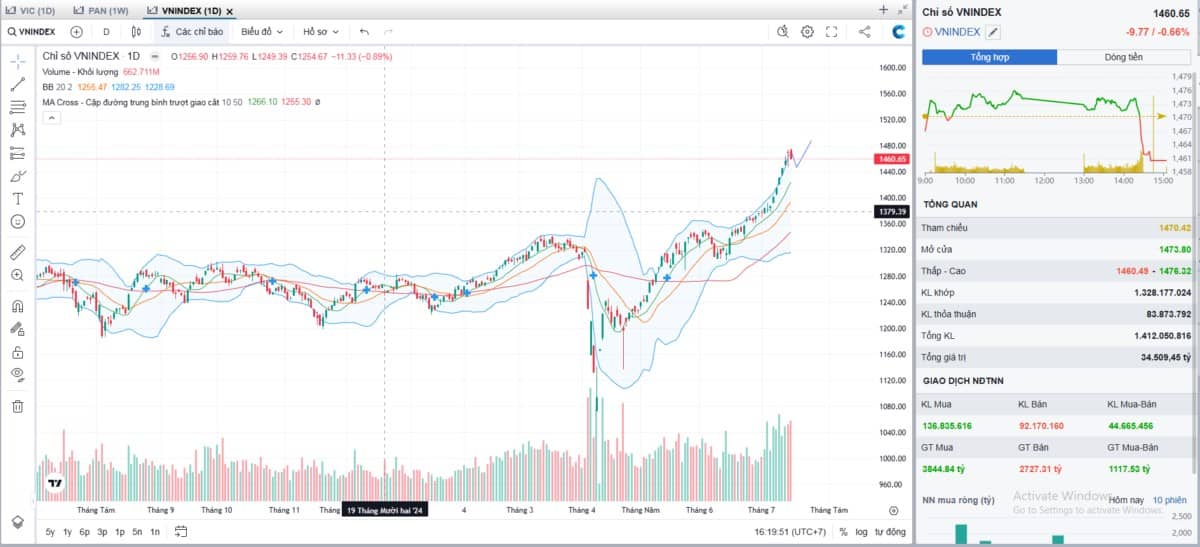Select Hôm nay option in NN mua ròng
Viewport: 1200px width, 547px height.
(x=1126, y=499)
